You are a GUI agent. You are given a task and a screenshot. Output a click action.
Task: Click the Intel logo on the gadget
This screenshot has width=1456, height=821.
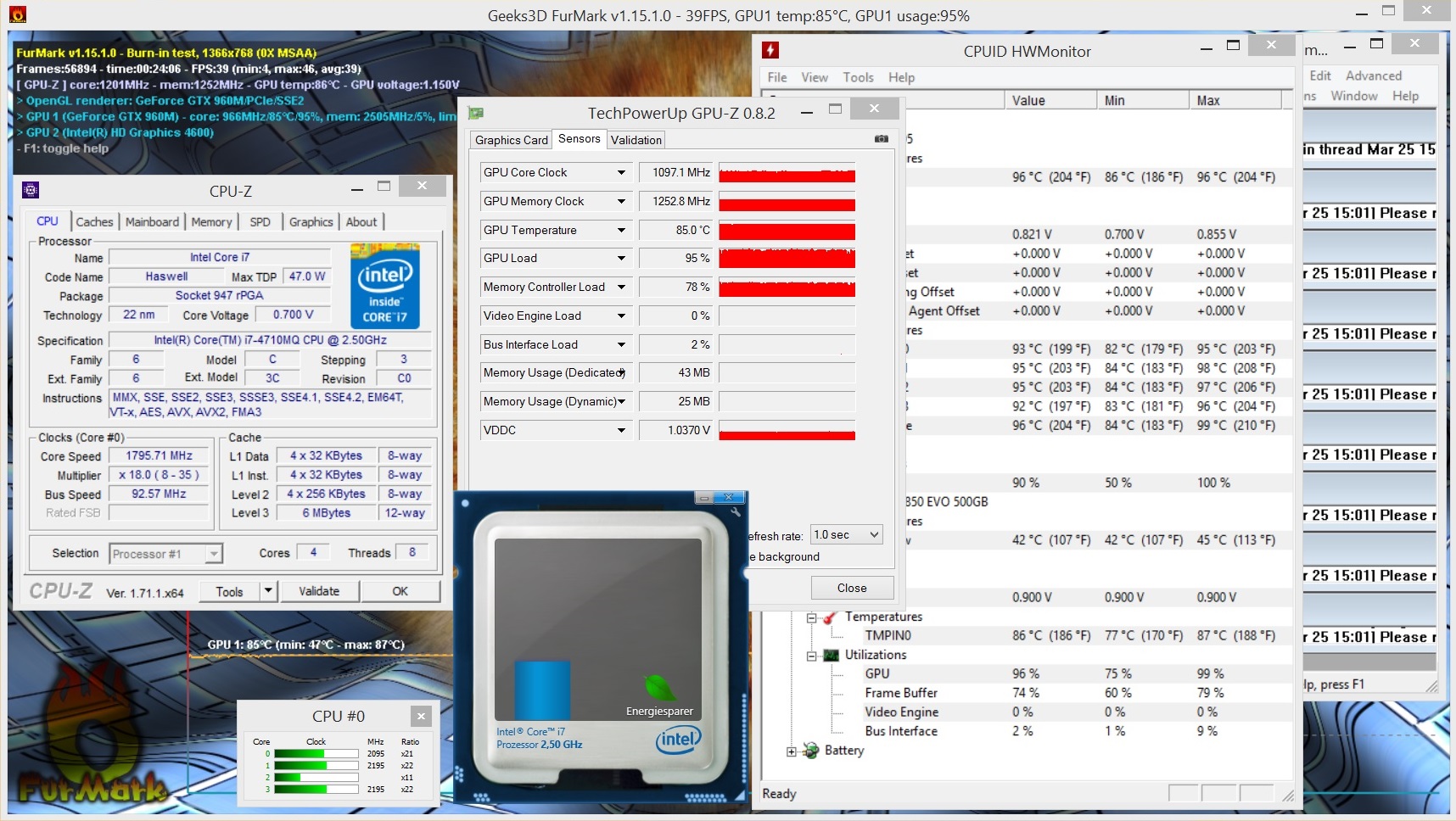coord(679,740)
